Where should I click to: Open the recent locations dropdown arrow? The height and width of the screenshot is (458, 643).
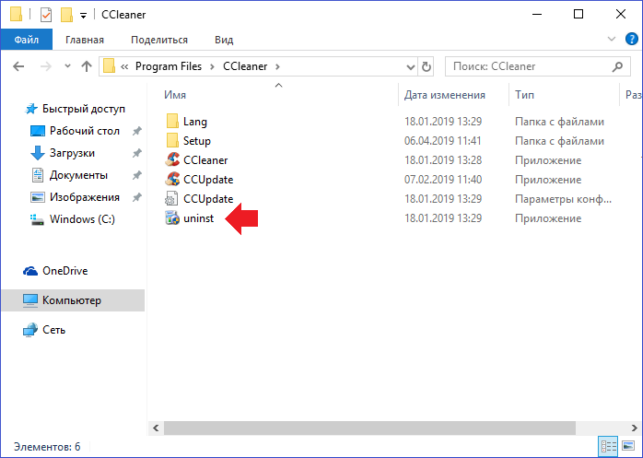tap(67, 66)
